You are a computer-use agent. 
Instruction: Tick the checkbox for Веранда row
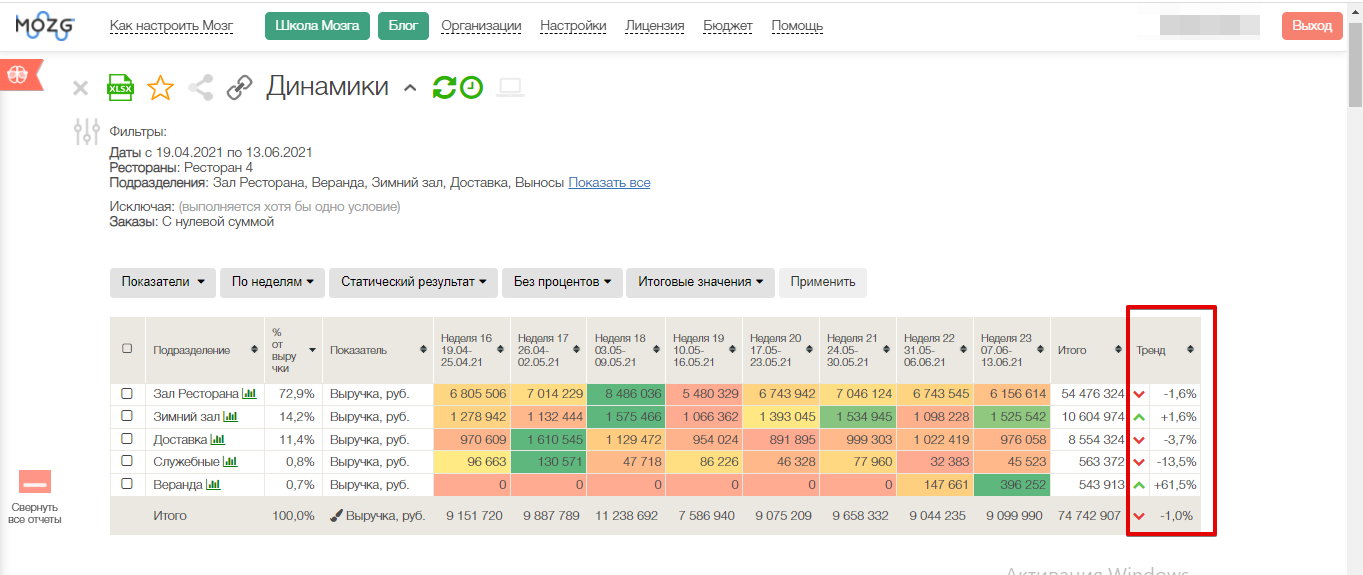point(127,484)
